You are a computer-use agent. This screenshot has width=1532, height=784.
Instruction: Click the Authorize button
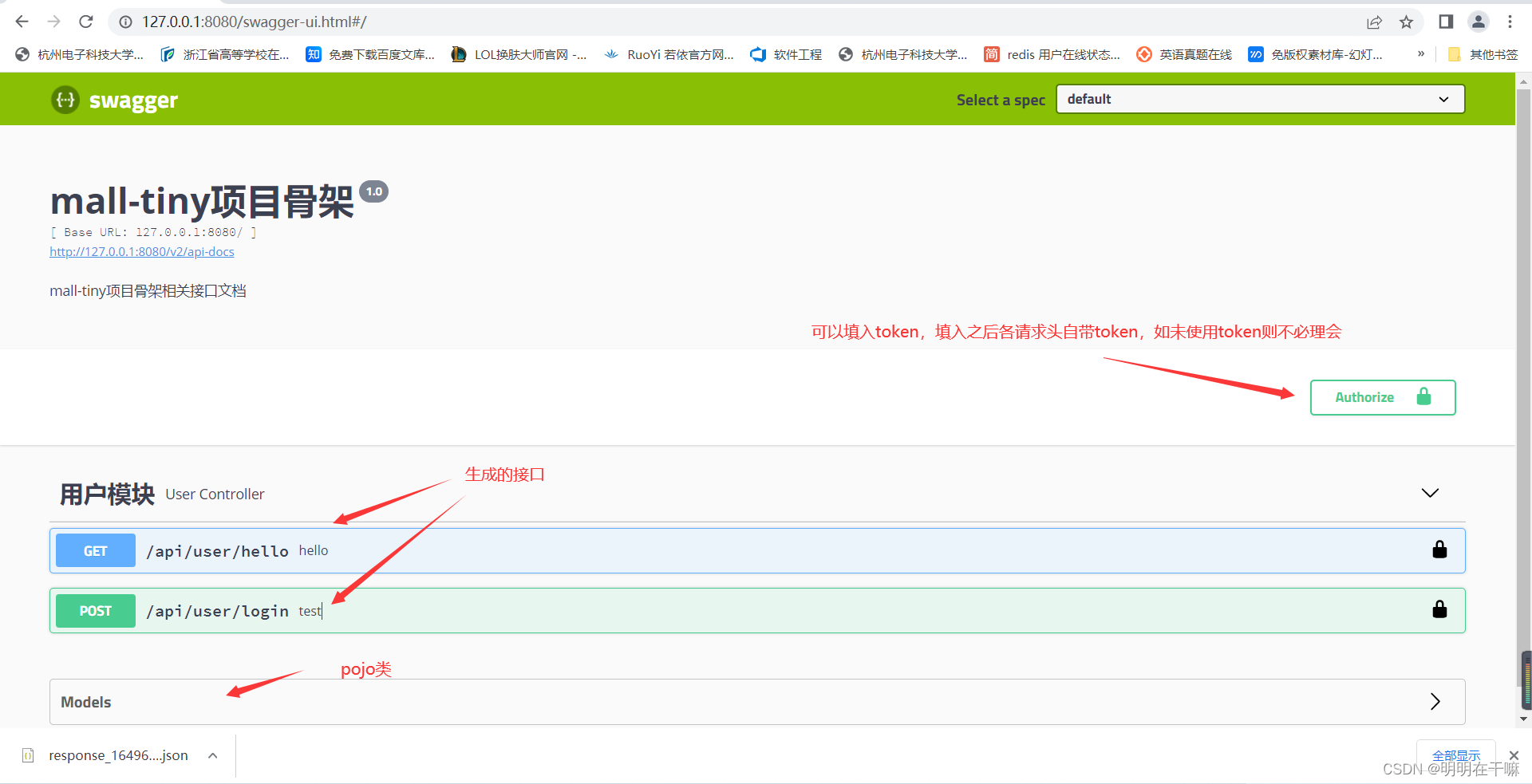[x=1383, y=397]
